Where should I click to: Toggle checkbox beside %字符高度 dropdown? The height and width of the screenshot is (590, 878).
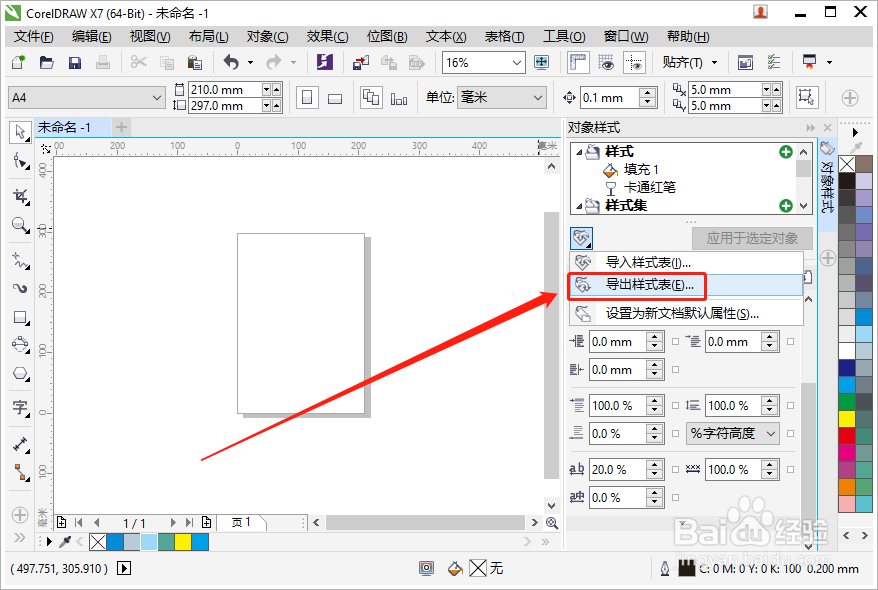coord(791,433)
